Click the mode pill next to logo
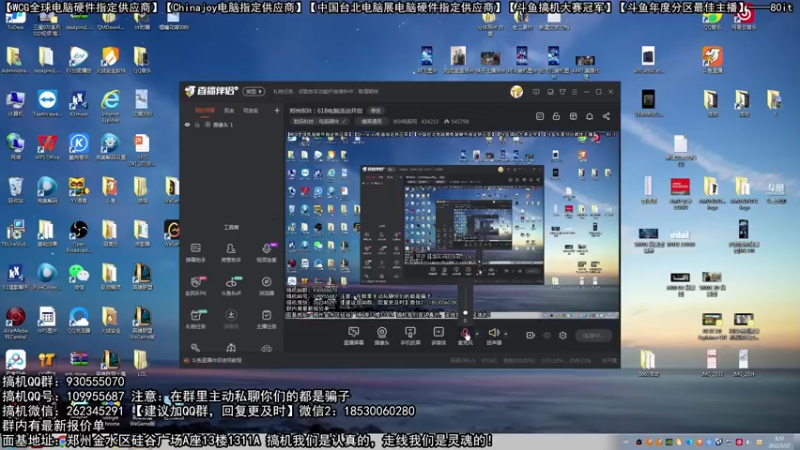This screenshot has width=800, height=450. 254,91
